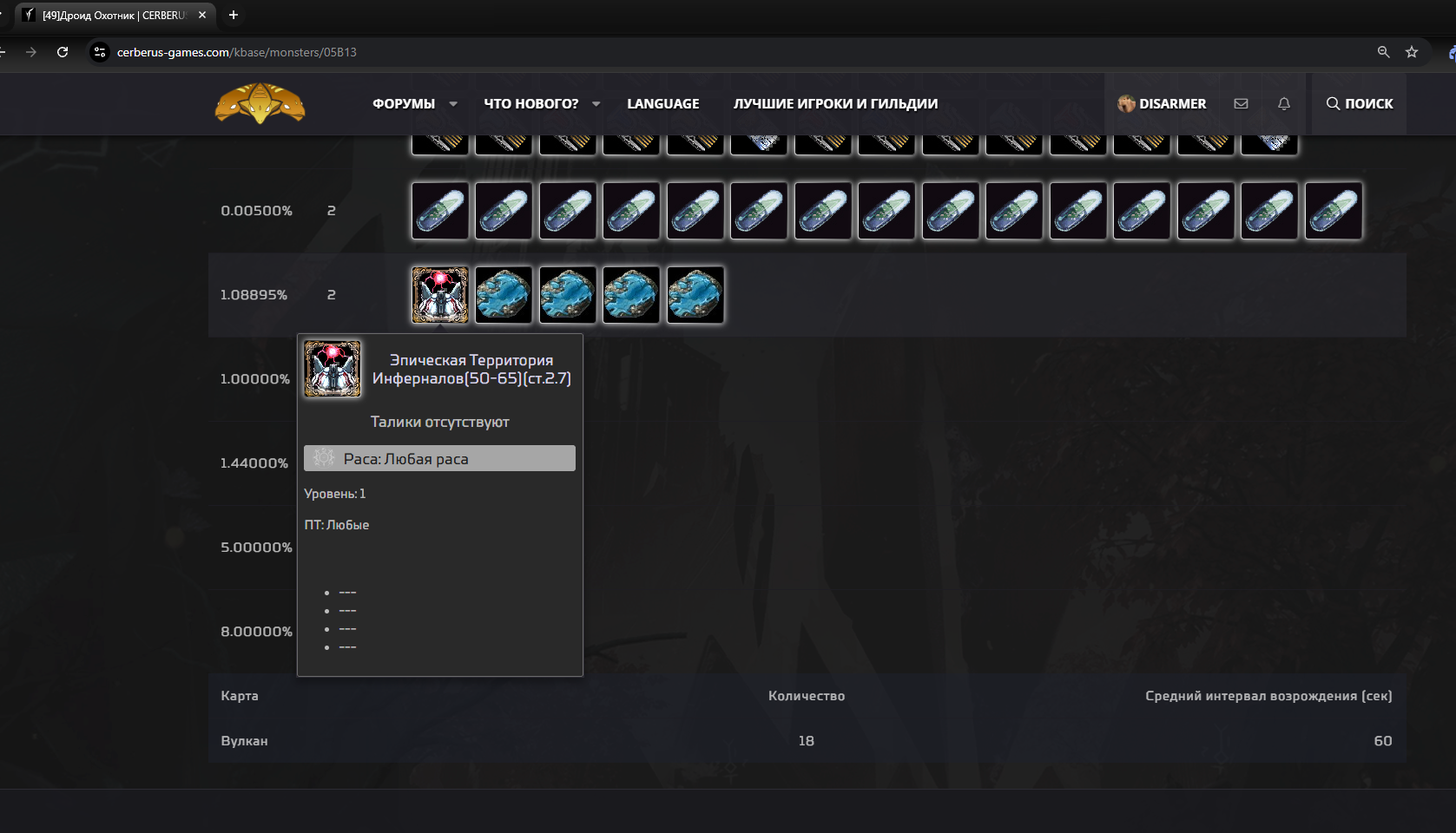Click the Раса: Любая раса tooltip row

coord(439,458)
